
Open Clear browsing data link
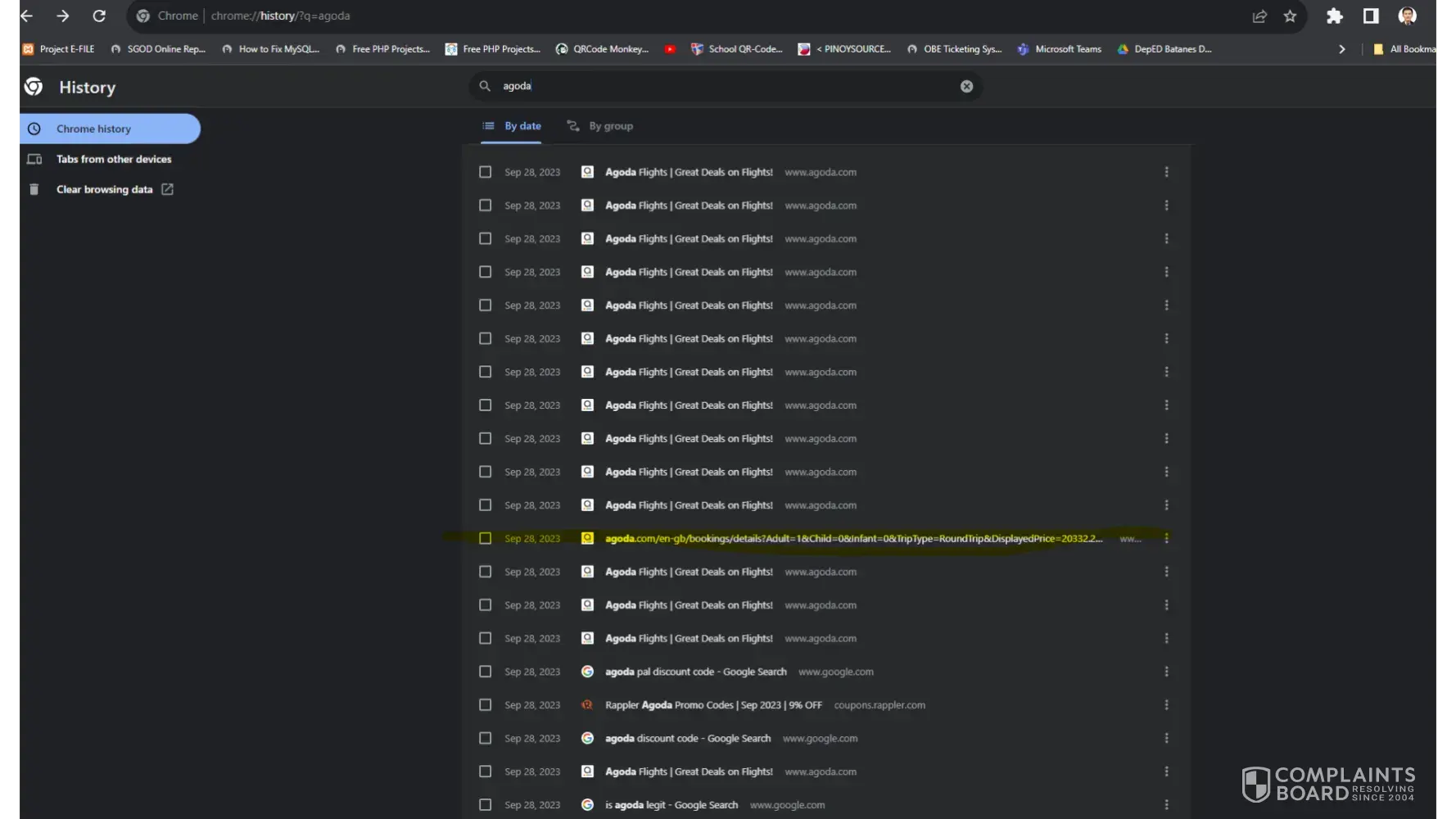[x=104, y=189]
